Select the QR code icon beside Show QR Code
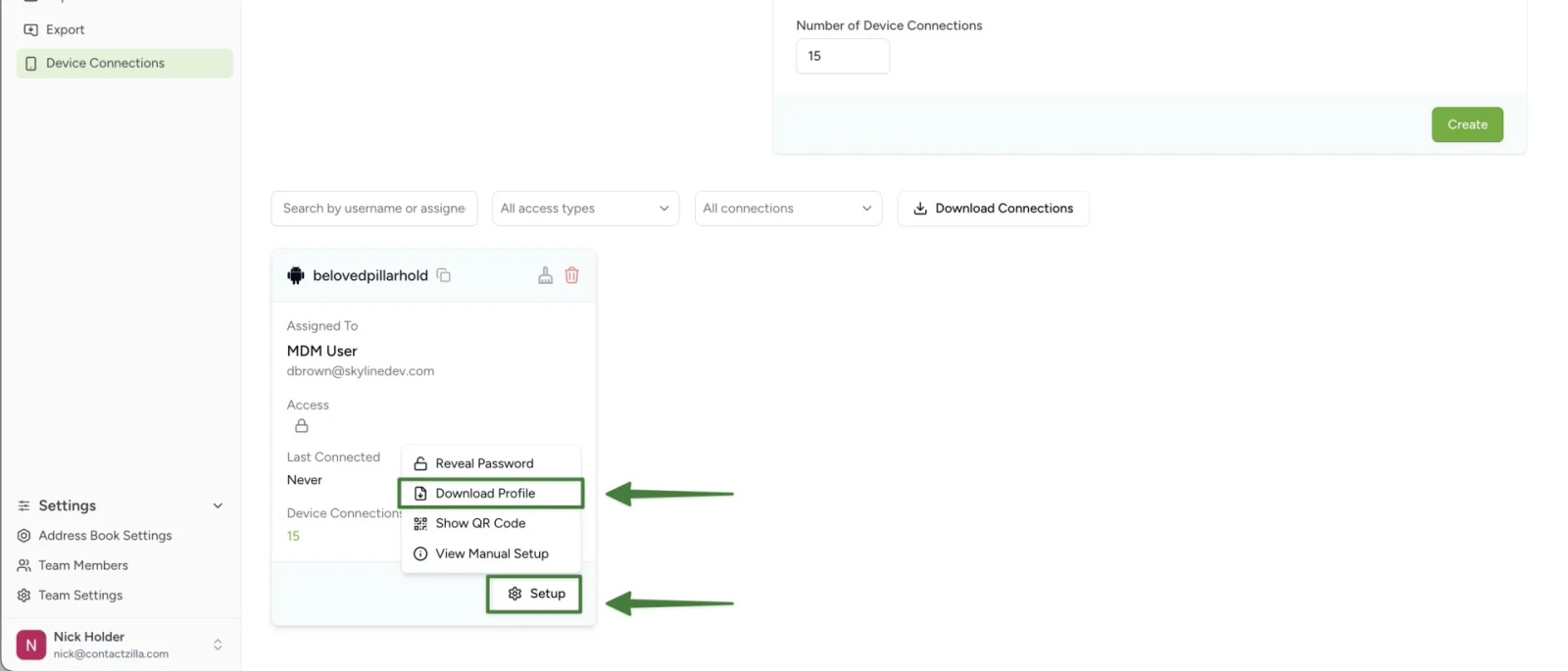The height and width of the screenshot is (671, 1568). pos(419,523)
